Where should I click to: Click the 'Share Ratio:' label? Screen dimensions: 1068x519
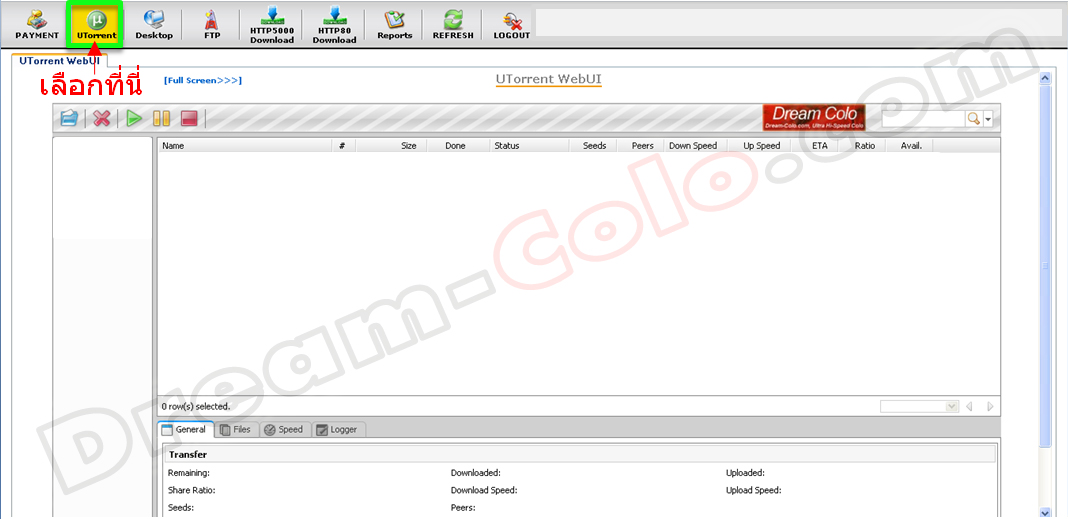point(191,490)
